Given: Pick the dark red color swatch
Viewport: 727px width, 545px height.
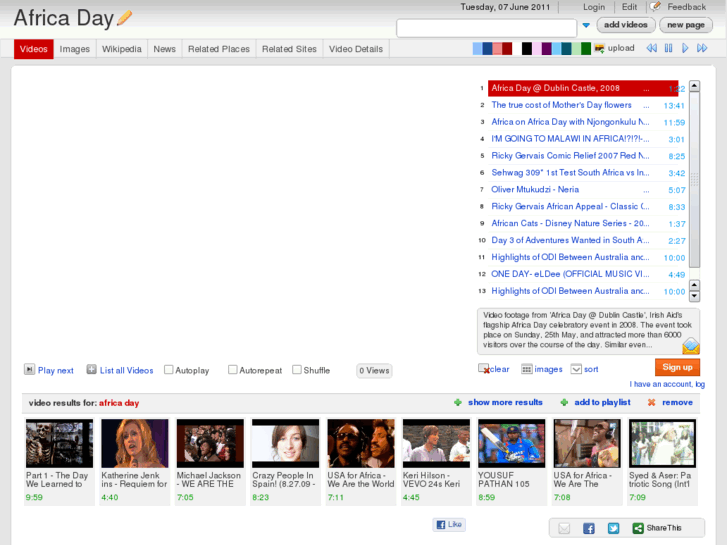Looking at the screenshot, I should (x=507, y=48).
